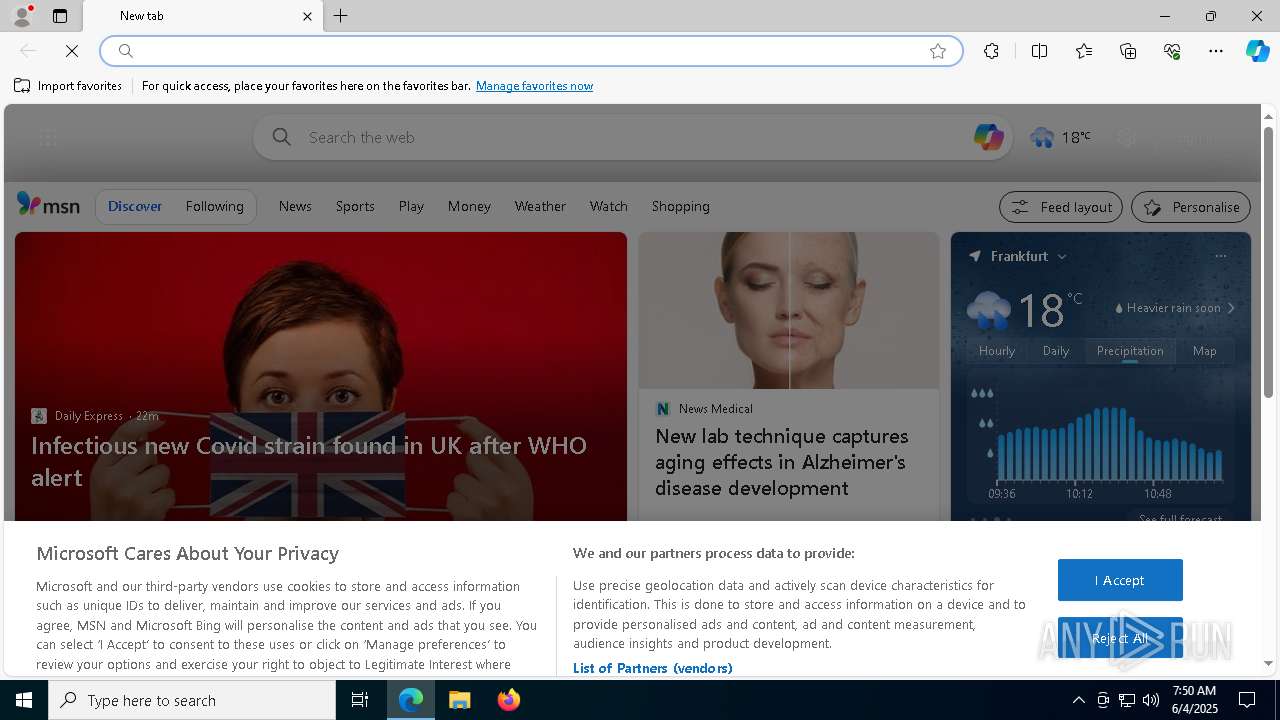Open the Shopping section

[680, 206]
